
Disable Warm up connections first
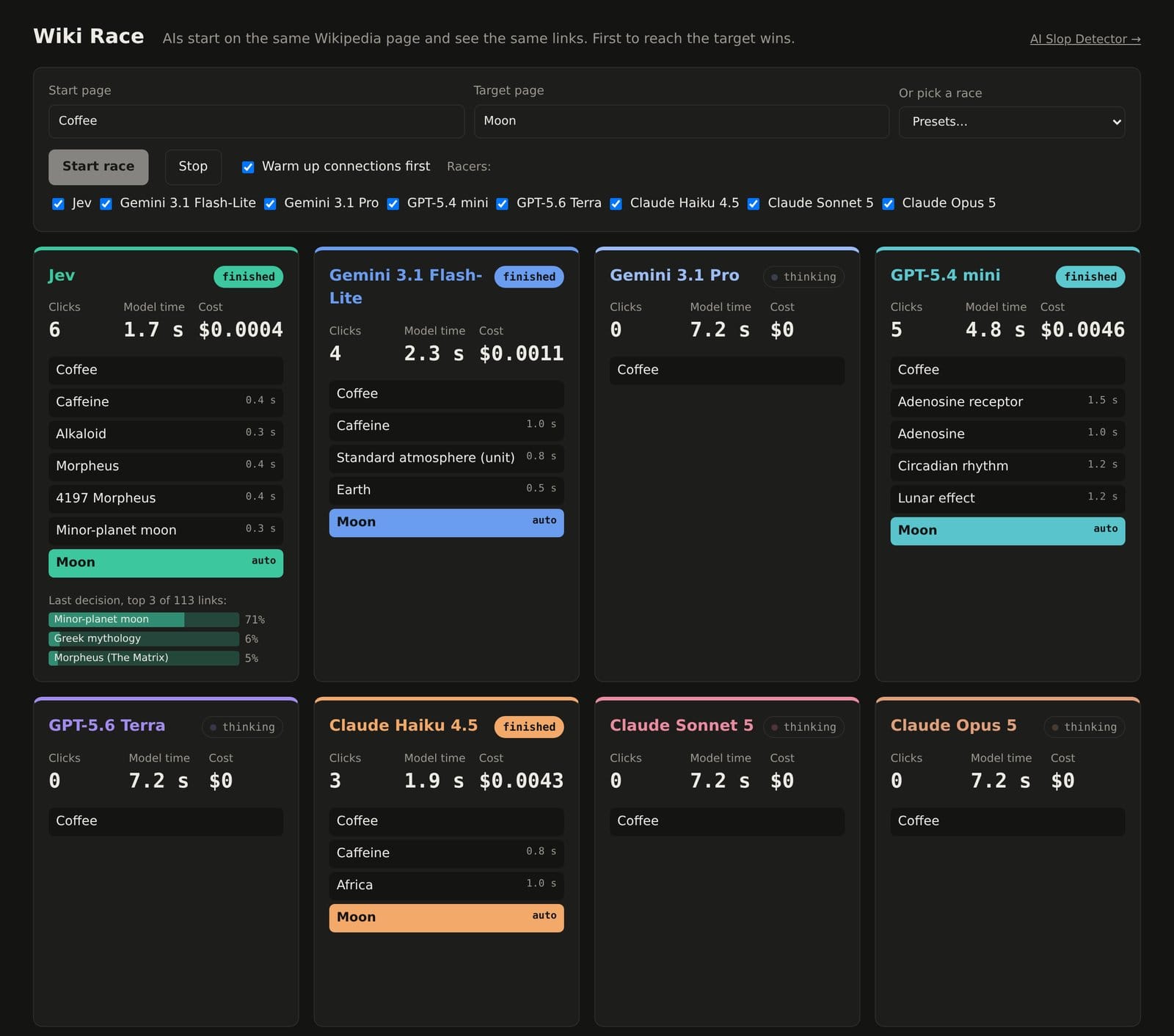[x=248, y=167]
